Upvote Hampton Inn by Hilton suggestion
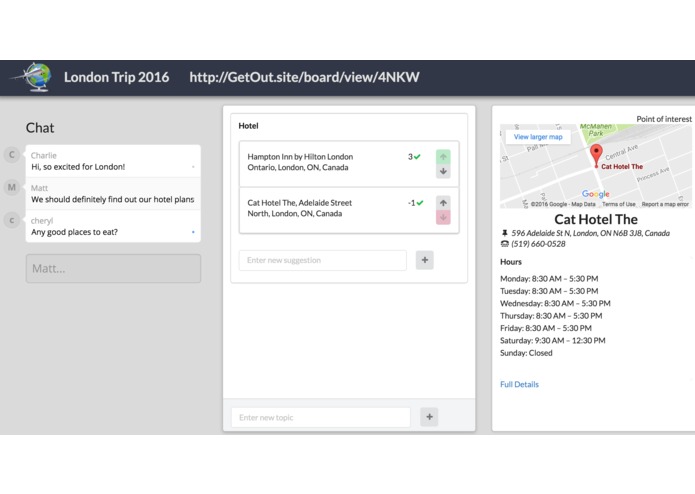 point(443,157)
